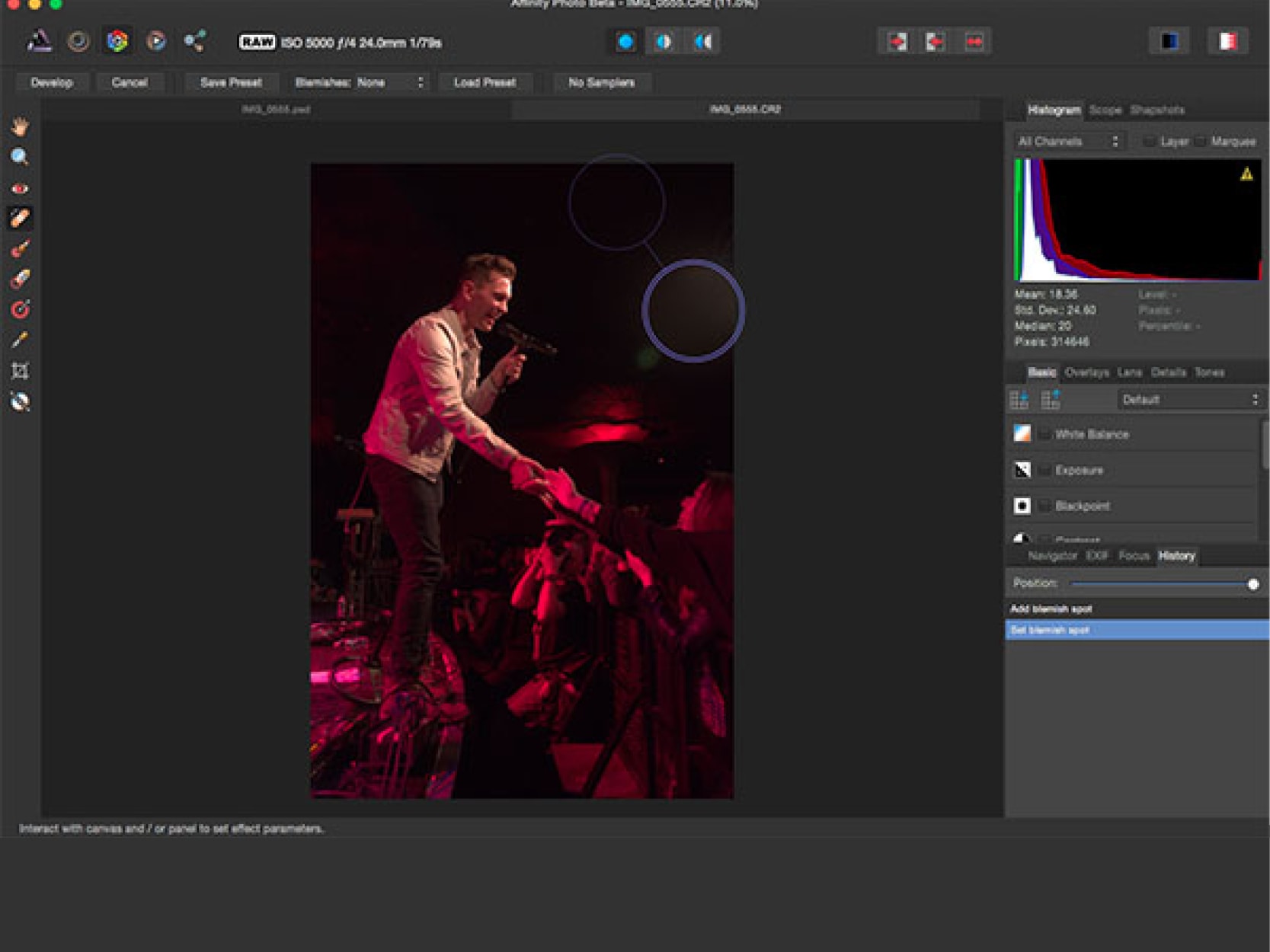Switch to the Liquify Persona icon

78,41
